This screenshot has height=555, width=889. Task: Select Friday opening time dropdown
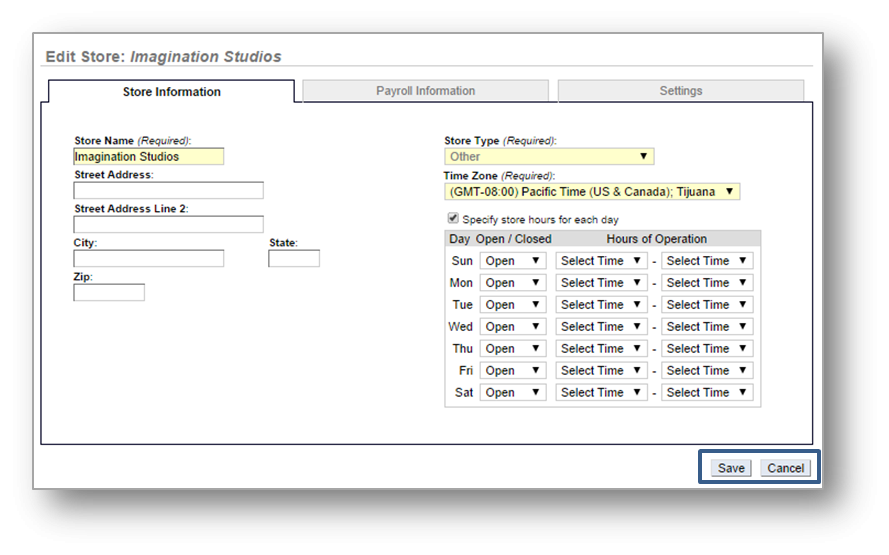coord(601,371)
